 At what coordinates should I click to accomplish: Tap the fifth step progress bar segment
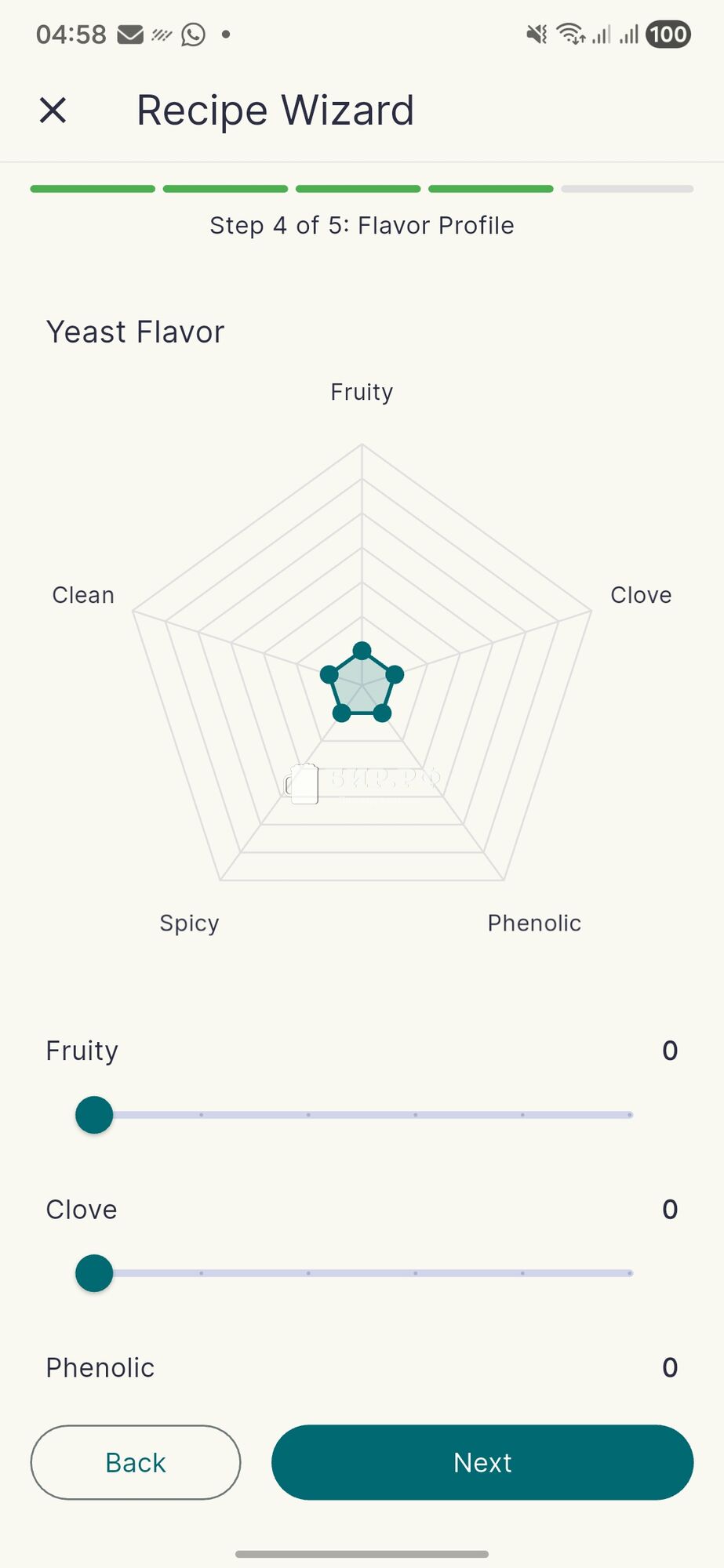click(x=627, y=189)
